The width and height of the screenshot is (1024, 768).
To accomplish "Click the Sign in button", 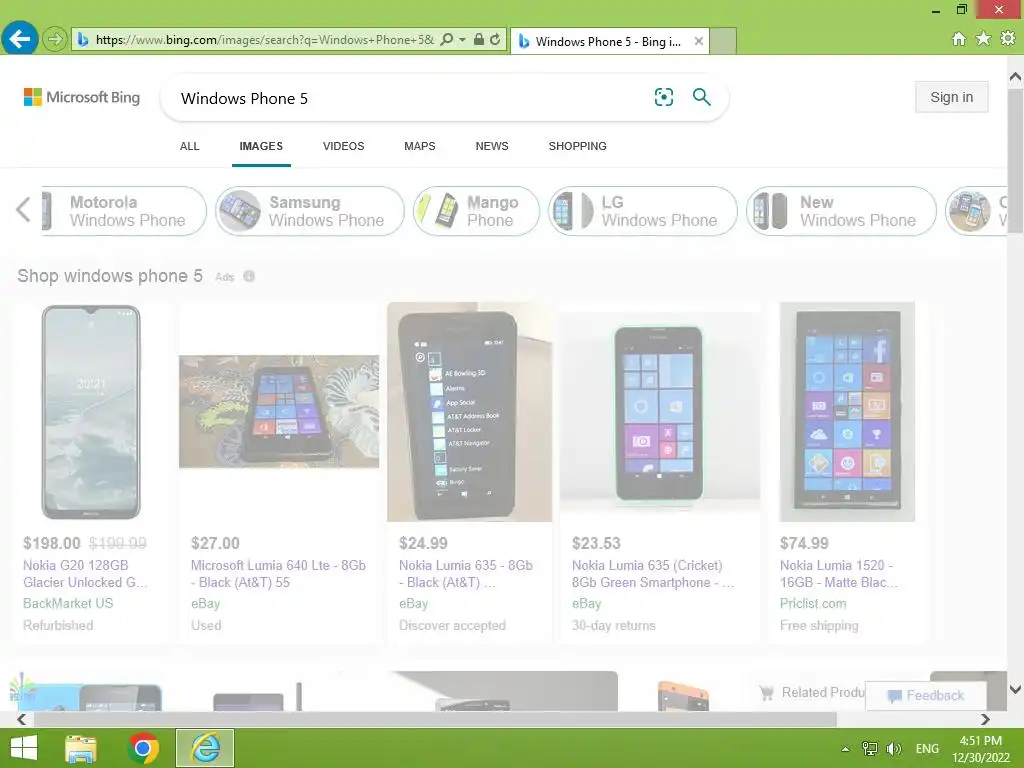I will tap(952, 97).
